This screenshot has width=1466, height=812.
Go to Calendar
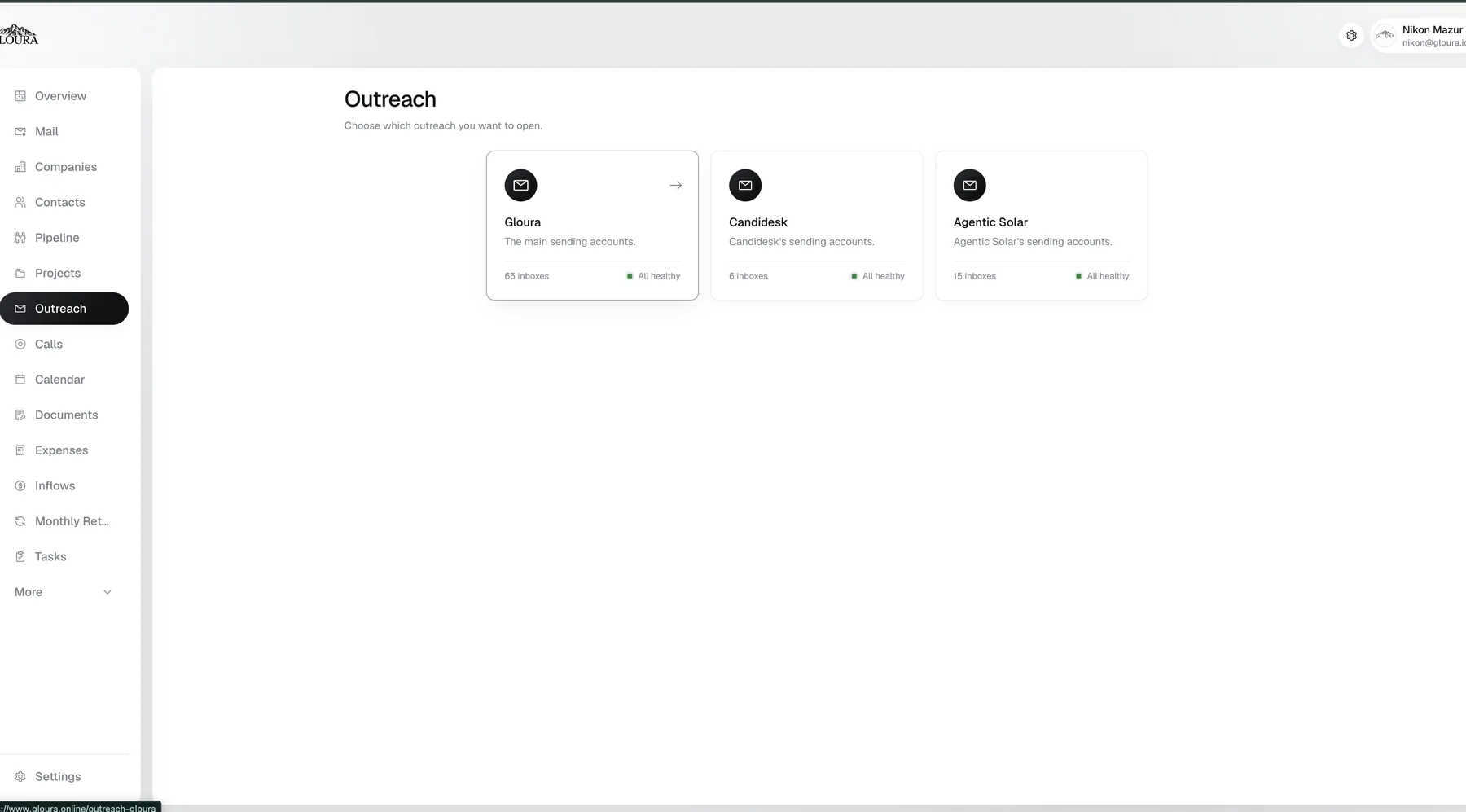(64, 380)
